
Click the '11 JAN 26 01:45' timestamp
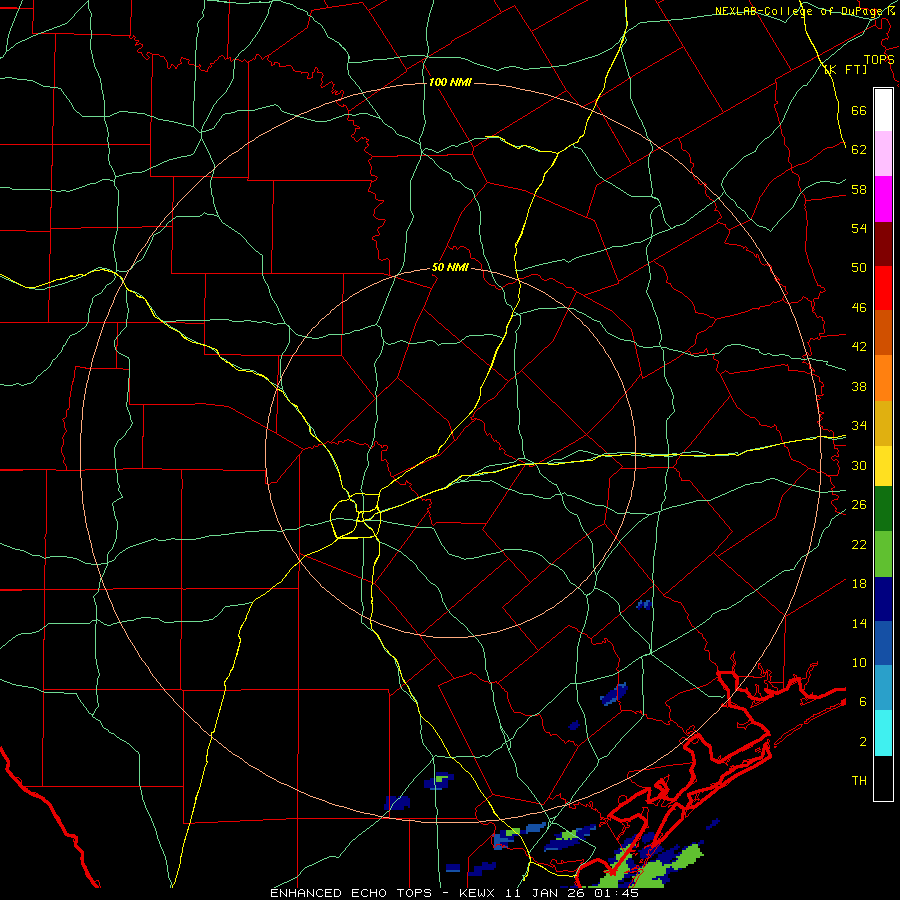click(x=574, y=893)
